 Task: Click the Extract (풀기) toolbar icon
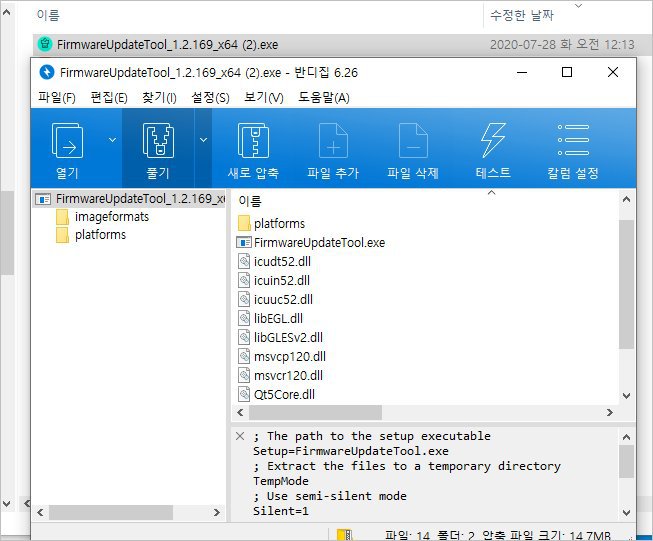[x=158, y=143]
